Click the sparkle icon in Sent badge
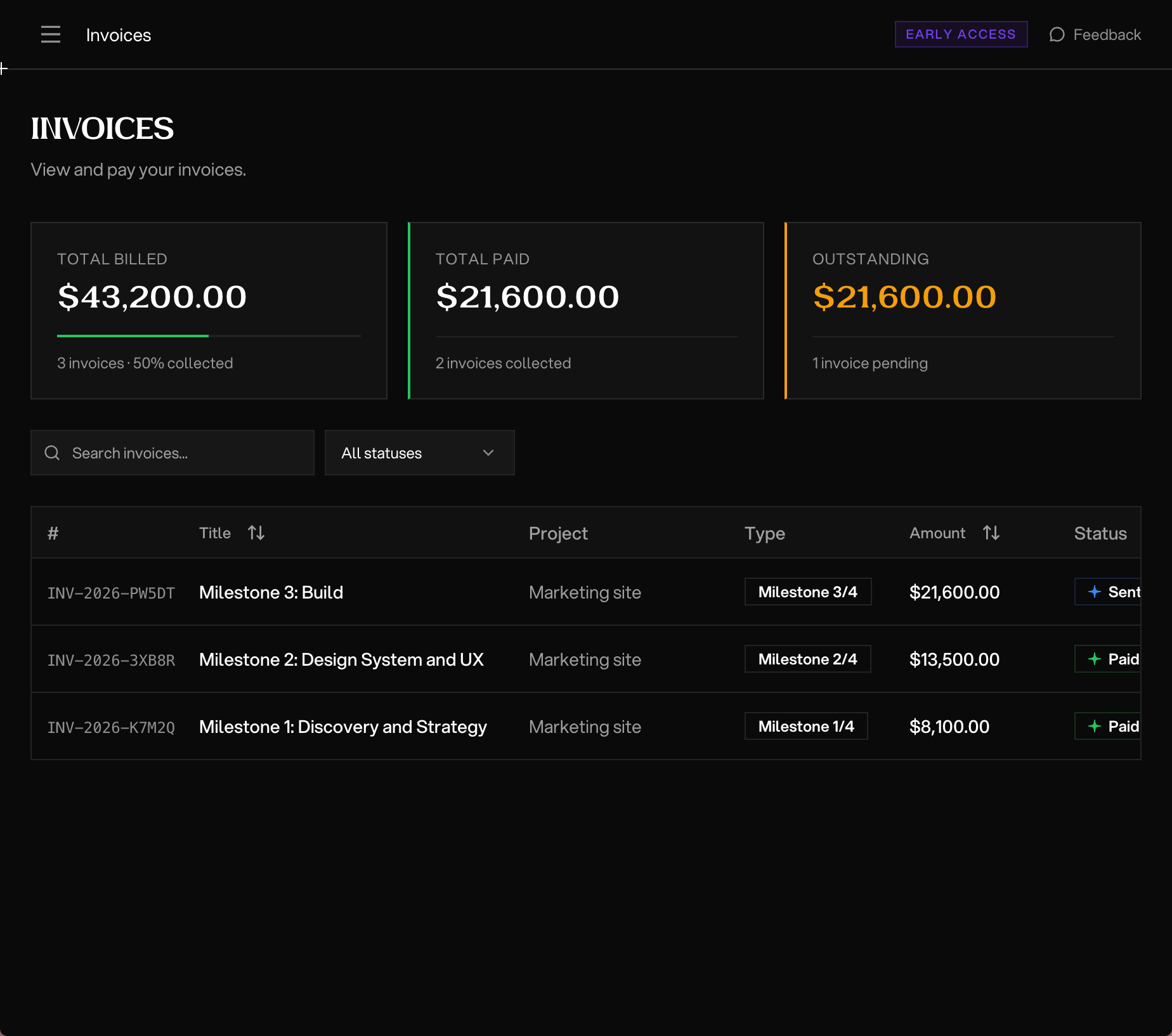Screen dimensions: 1172x1036 pos(1094,592)
